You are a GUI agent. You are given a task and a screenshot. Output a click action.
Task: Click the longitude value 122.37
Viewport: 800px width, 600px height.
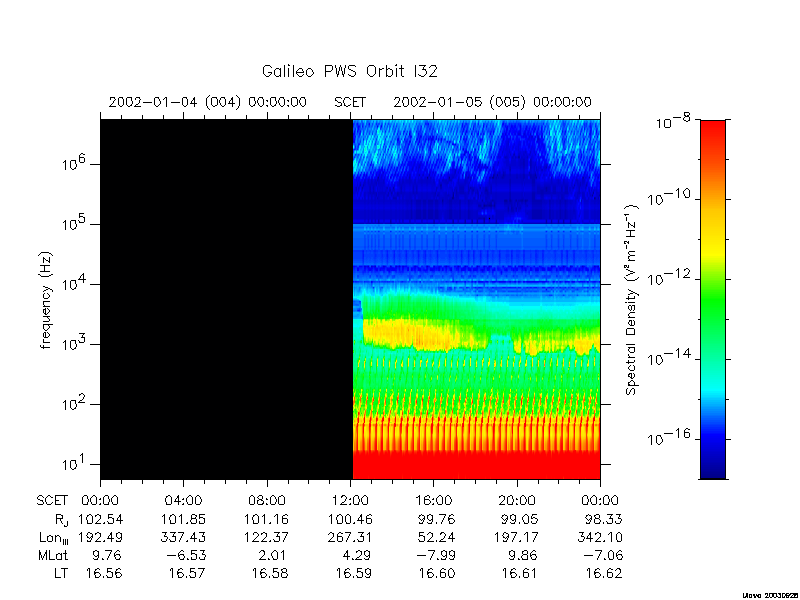pos(267,537)
